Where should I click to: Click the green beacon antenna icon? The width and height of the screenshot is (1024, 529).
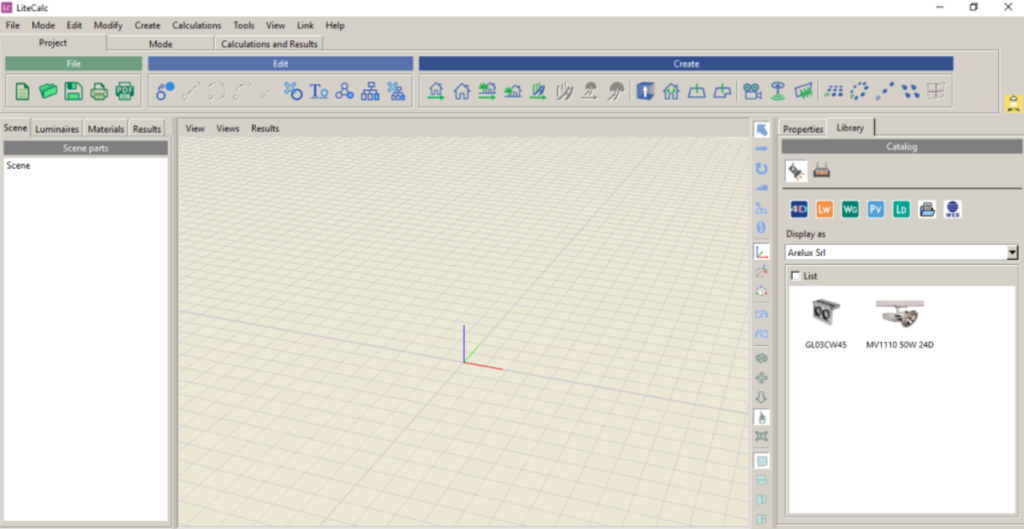[x=777, y=91]
